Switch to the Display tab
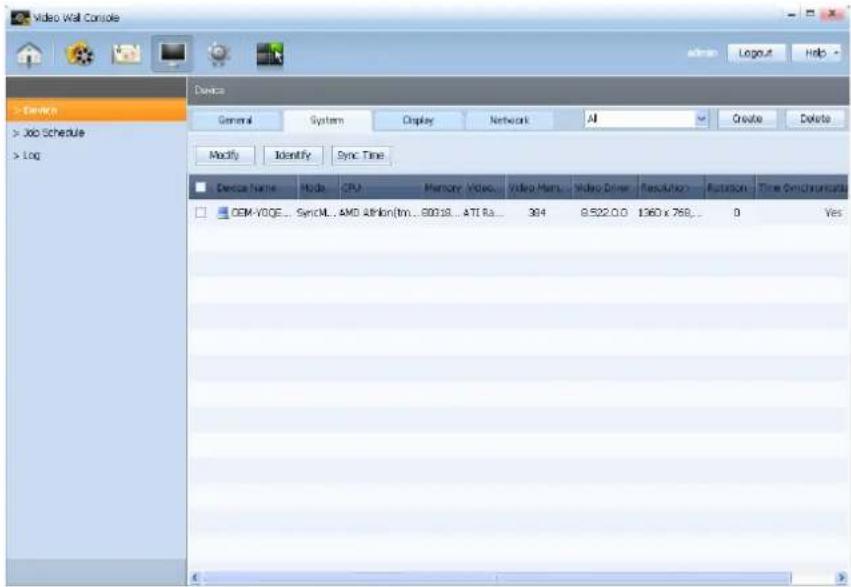 pos(418,120)
